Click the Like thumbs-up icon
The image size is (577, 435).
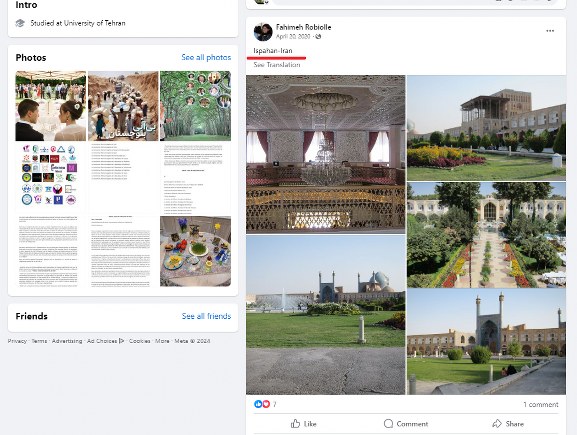pyautogui.click(x=295, y=424)
